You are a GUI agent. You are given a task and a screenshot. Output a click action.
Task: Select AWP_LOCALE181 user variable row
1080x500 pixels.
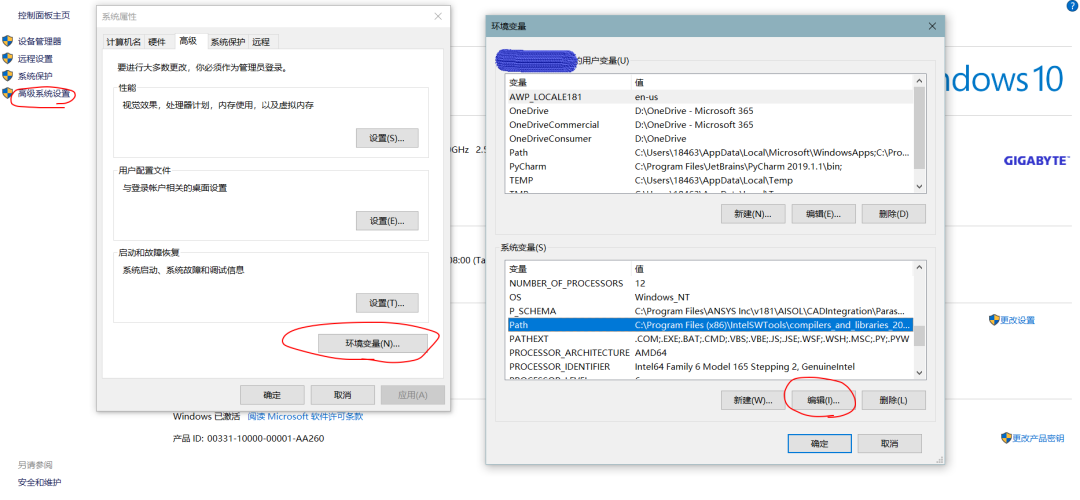coord(709,96)
